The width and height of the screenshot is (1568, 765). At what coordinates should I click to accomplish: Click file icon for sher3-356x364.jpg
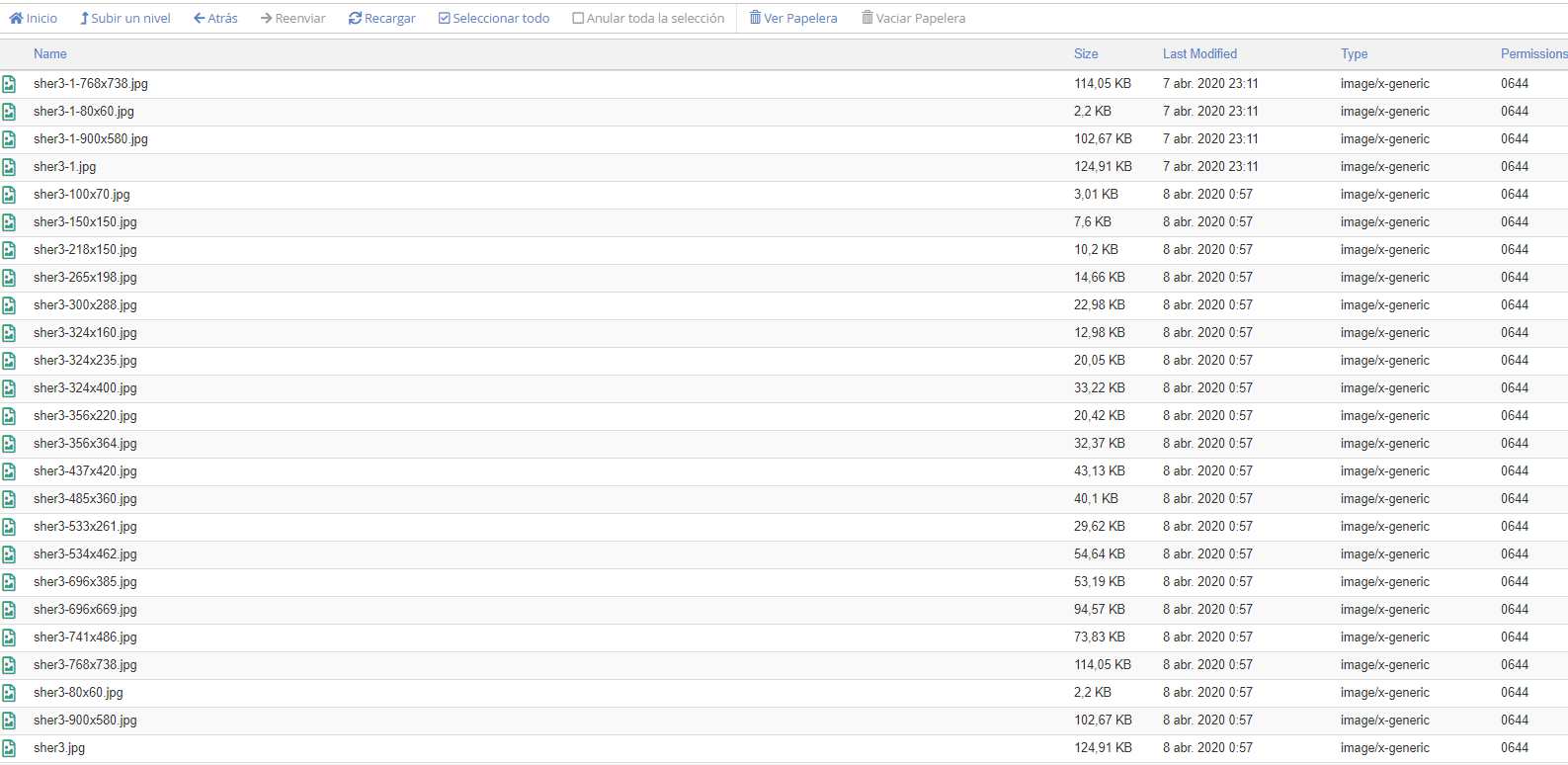coord(9,444)
